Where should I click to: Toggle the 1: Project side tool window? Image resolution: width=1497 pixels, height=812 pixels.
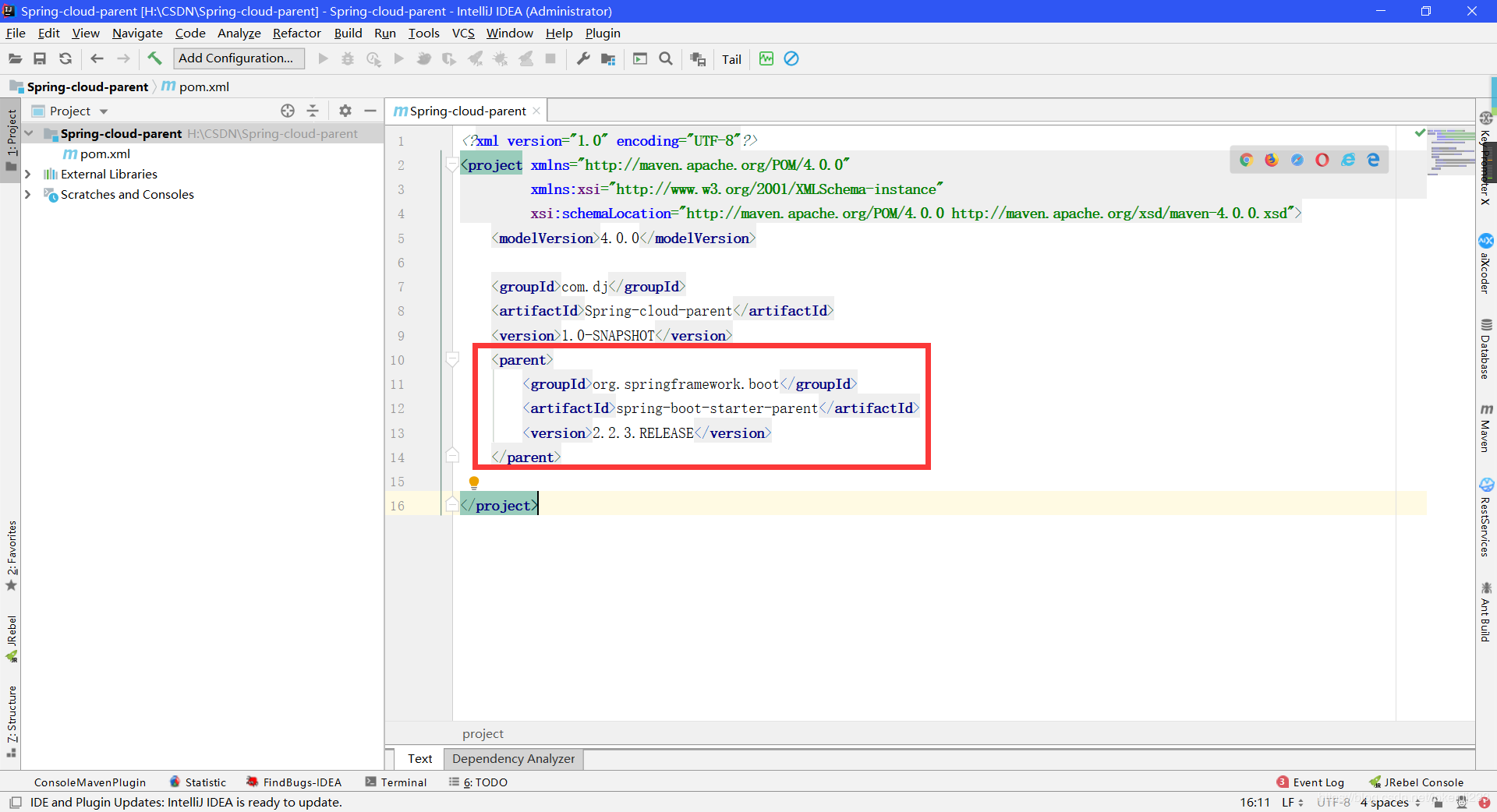tap(11, 140)
